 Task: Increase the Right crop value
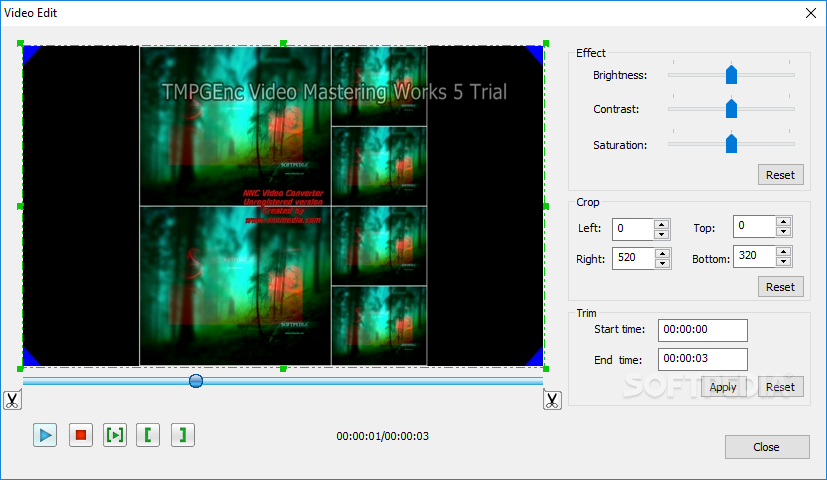tap(662, 253)
